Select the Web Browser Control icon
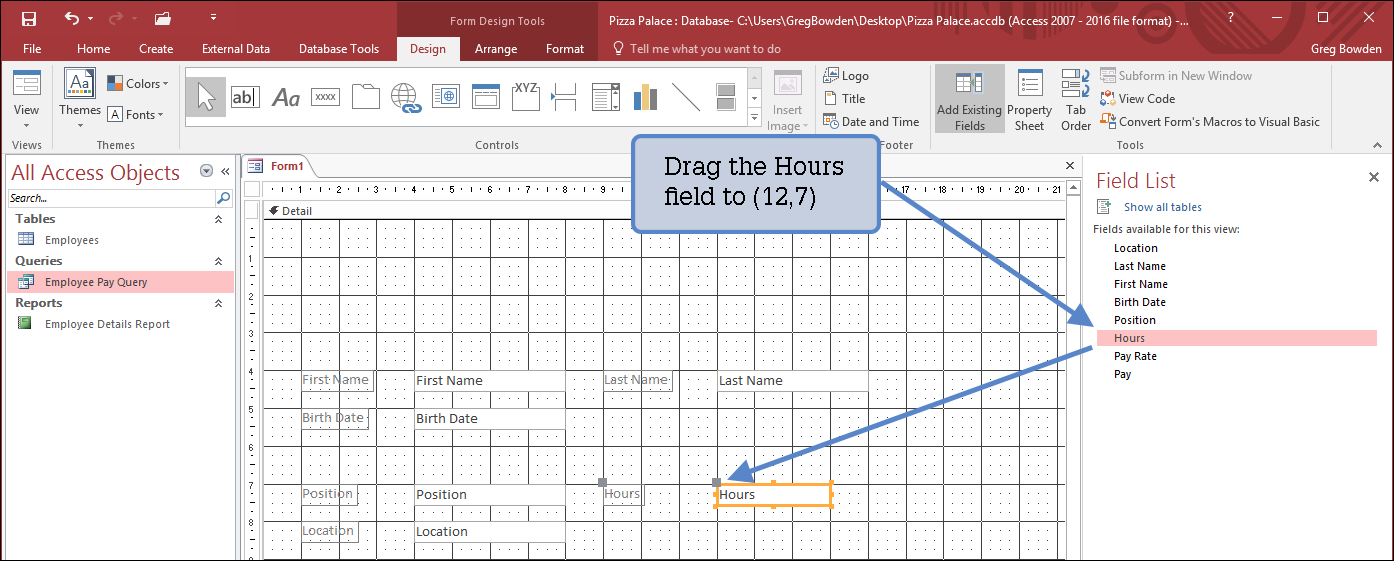This screenshot has width=1394, height=561. tap(444, 97)
